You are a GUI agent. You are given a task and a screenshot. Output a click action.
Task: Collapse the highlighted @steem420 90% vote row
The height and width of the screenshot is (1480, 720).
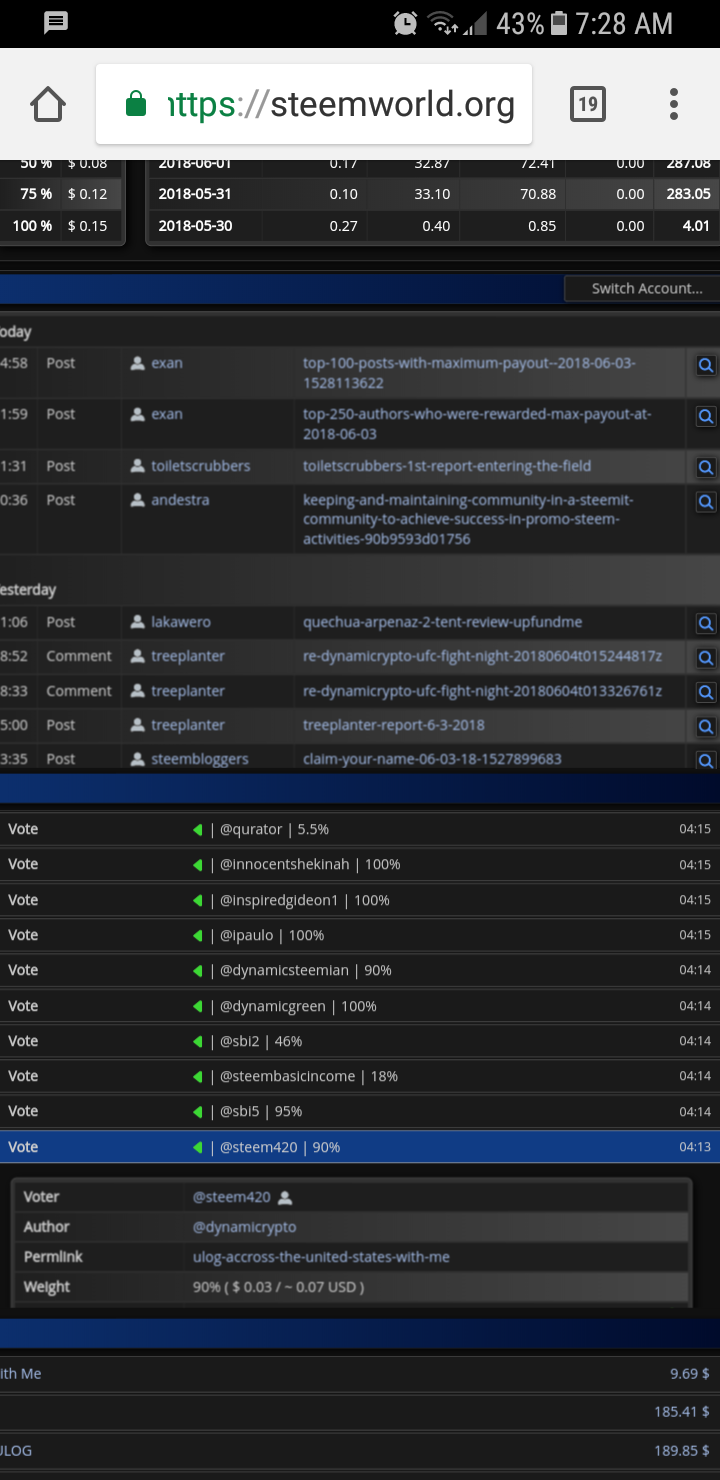pos(360,1147)
